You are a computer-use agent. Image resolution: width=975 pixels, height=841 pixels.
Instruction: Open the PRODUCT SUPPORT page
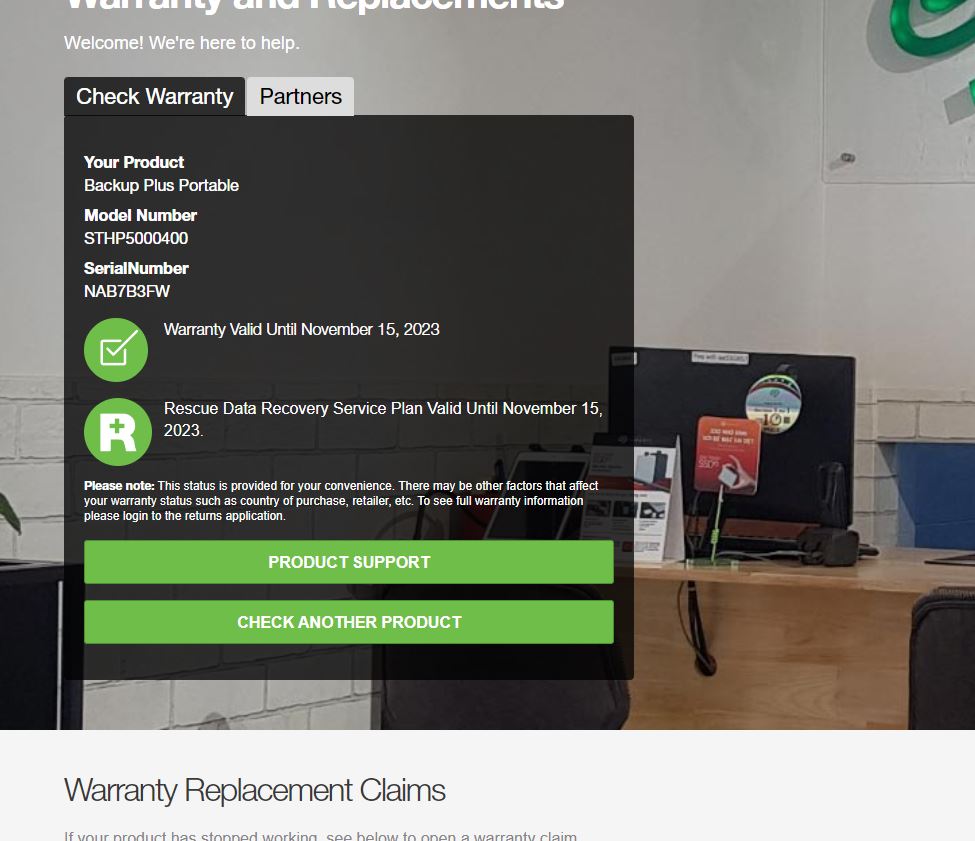coord(349,562)
